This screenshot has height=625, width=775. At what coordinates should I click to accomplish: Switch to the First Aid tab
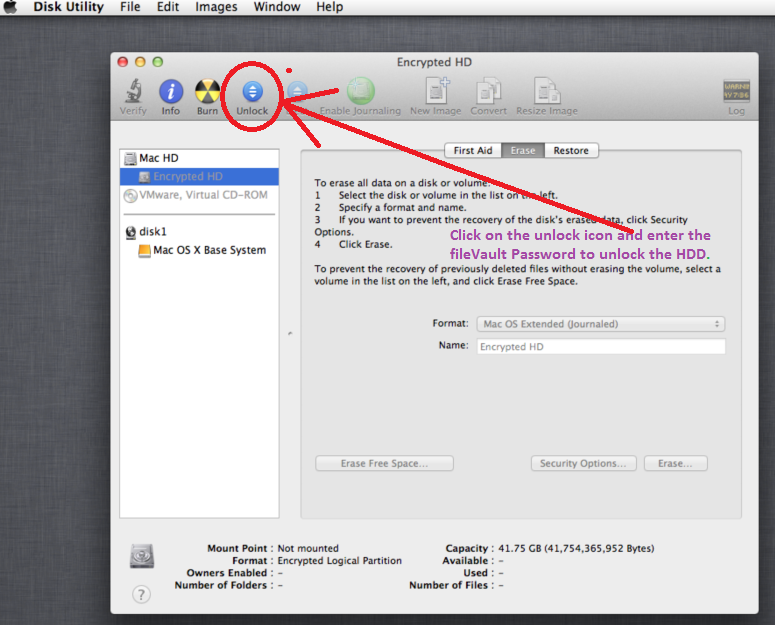click(473, 150)
